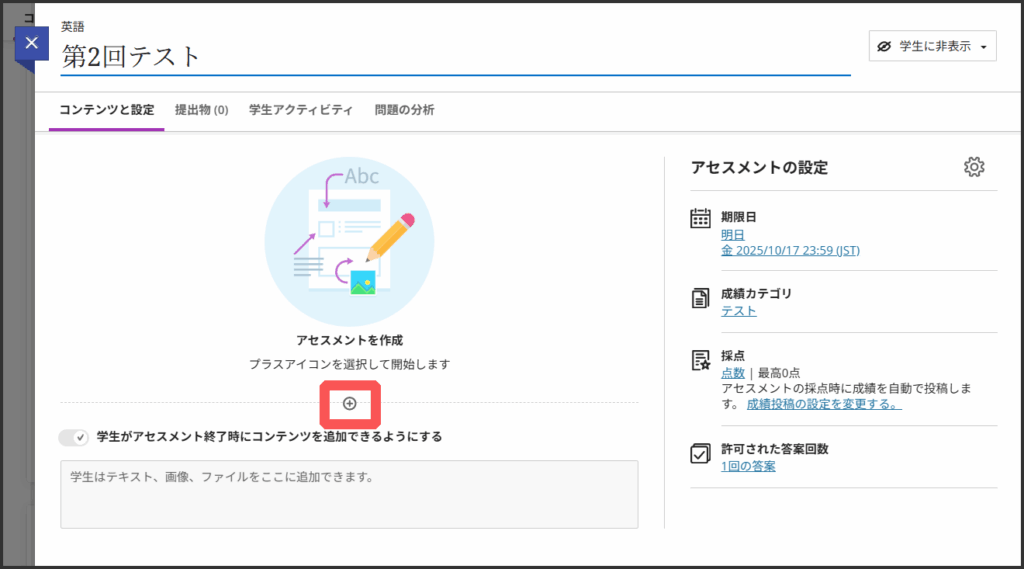Open the 学生に非表示 visibility dropdown
1024x569 pixels.
coord(932,46)
